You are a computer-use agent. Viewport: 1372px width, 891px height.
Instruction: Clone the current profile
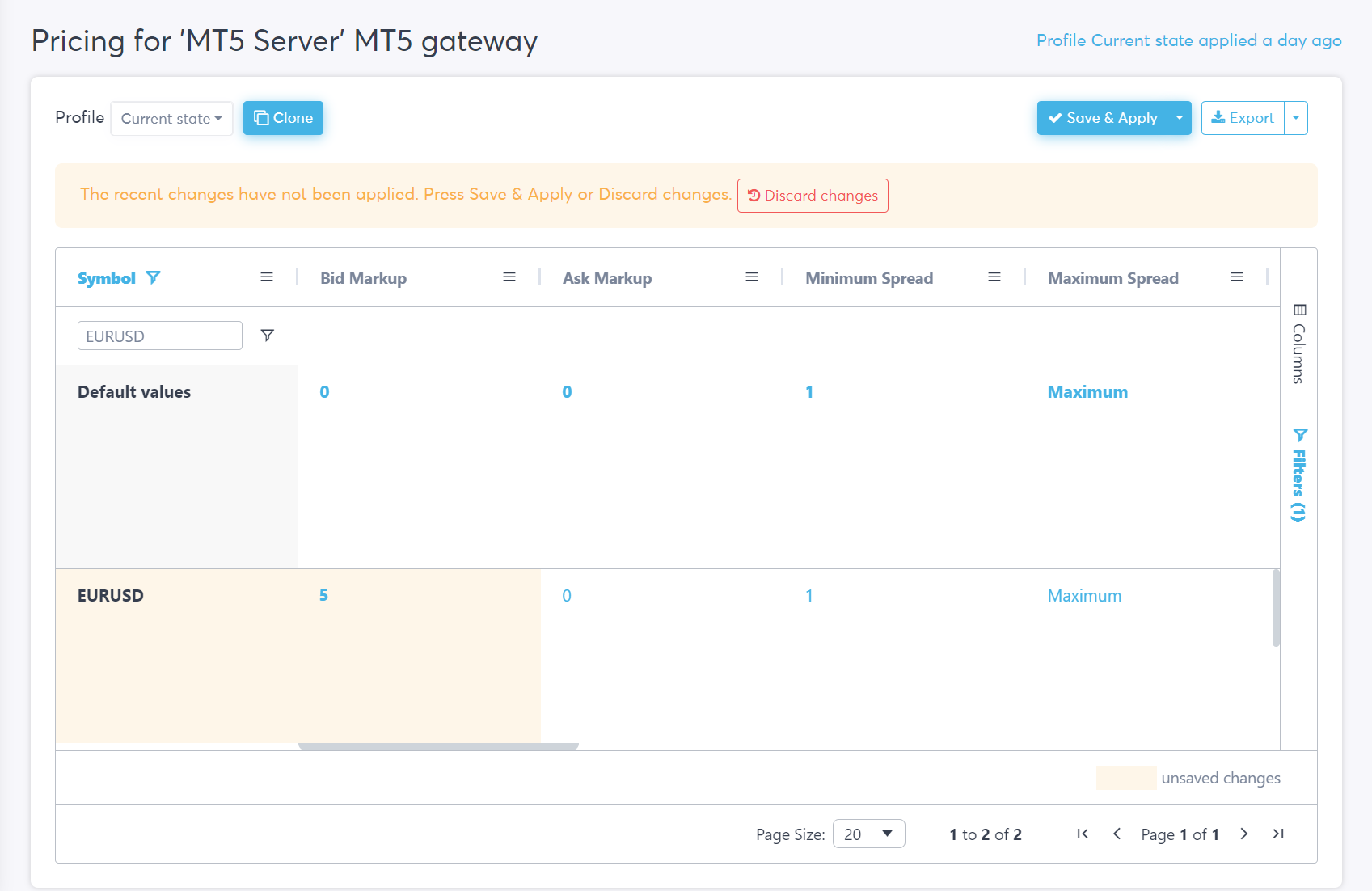click(283, 118)
